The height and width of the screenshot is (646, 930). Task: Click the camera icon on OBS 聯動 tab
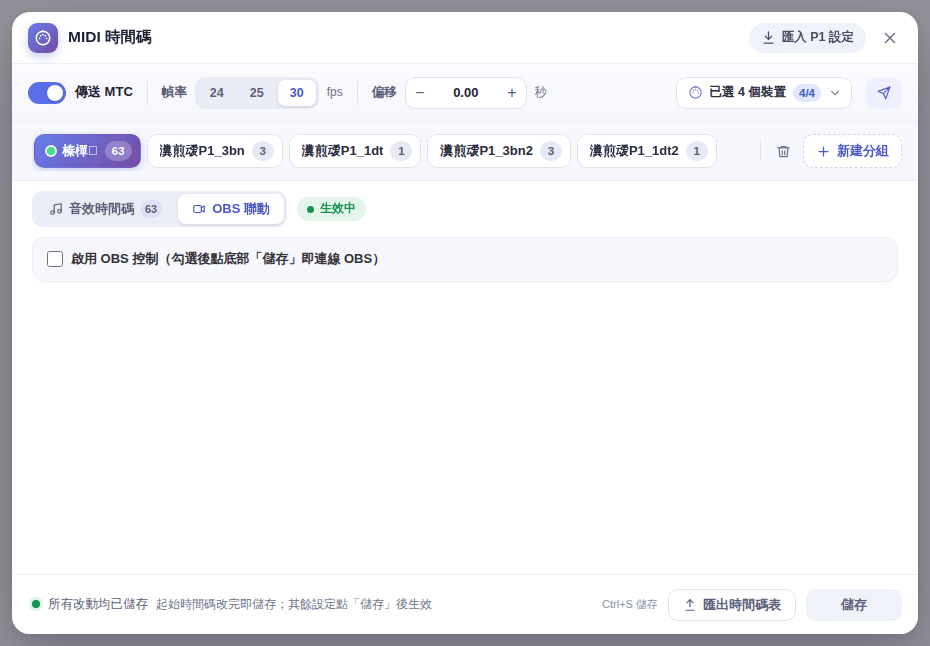(x=199, y=209)
